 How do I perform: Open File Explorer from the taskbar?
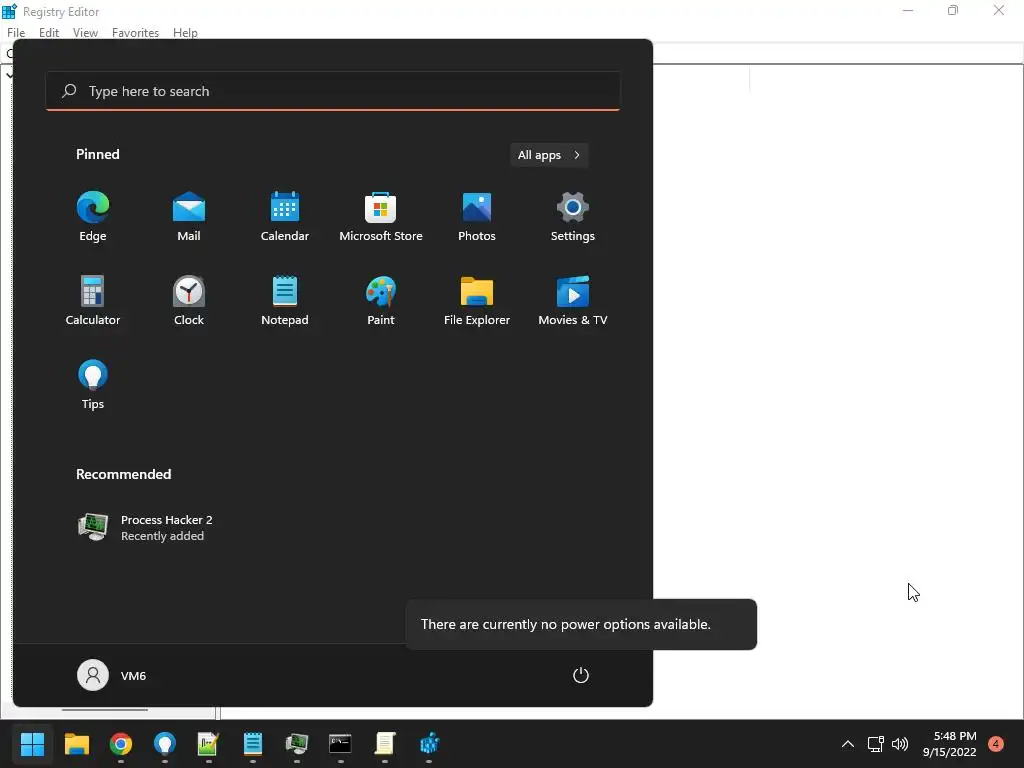coord(76,744)
